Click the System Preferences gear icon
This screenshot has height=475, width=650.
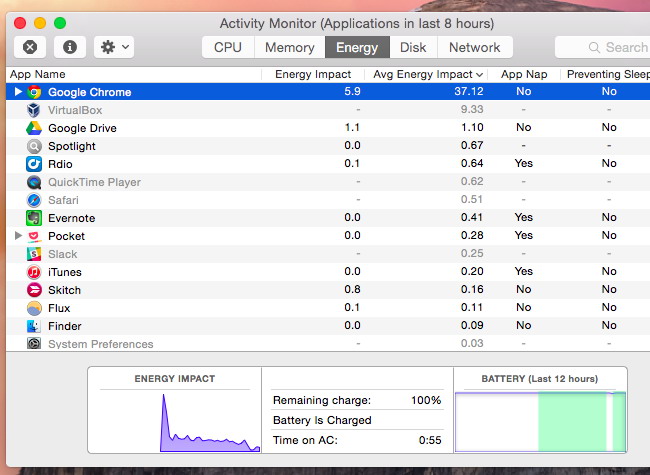pos(34,344)
